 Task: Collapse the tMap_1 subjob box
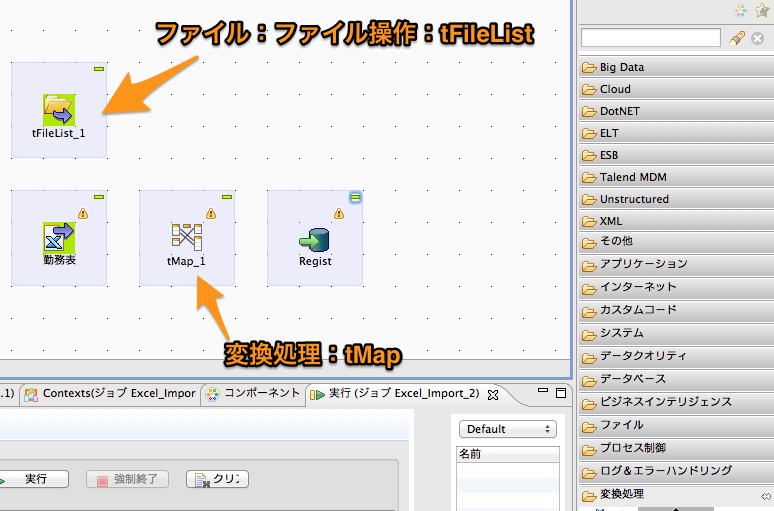coord(227,197)
